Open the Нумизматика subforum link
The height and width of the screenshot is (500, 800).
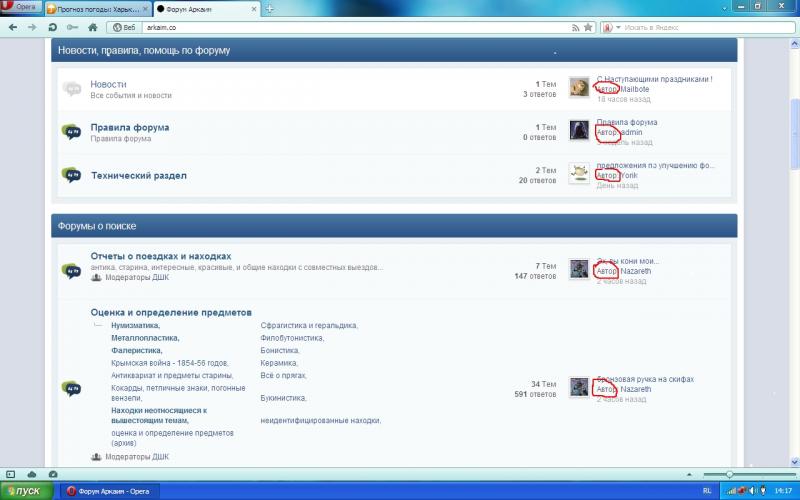click(x=135, y=325)
